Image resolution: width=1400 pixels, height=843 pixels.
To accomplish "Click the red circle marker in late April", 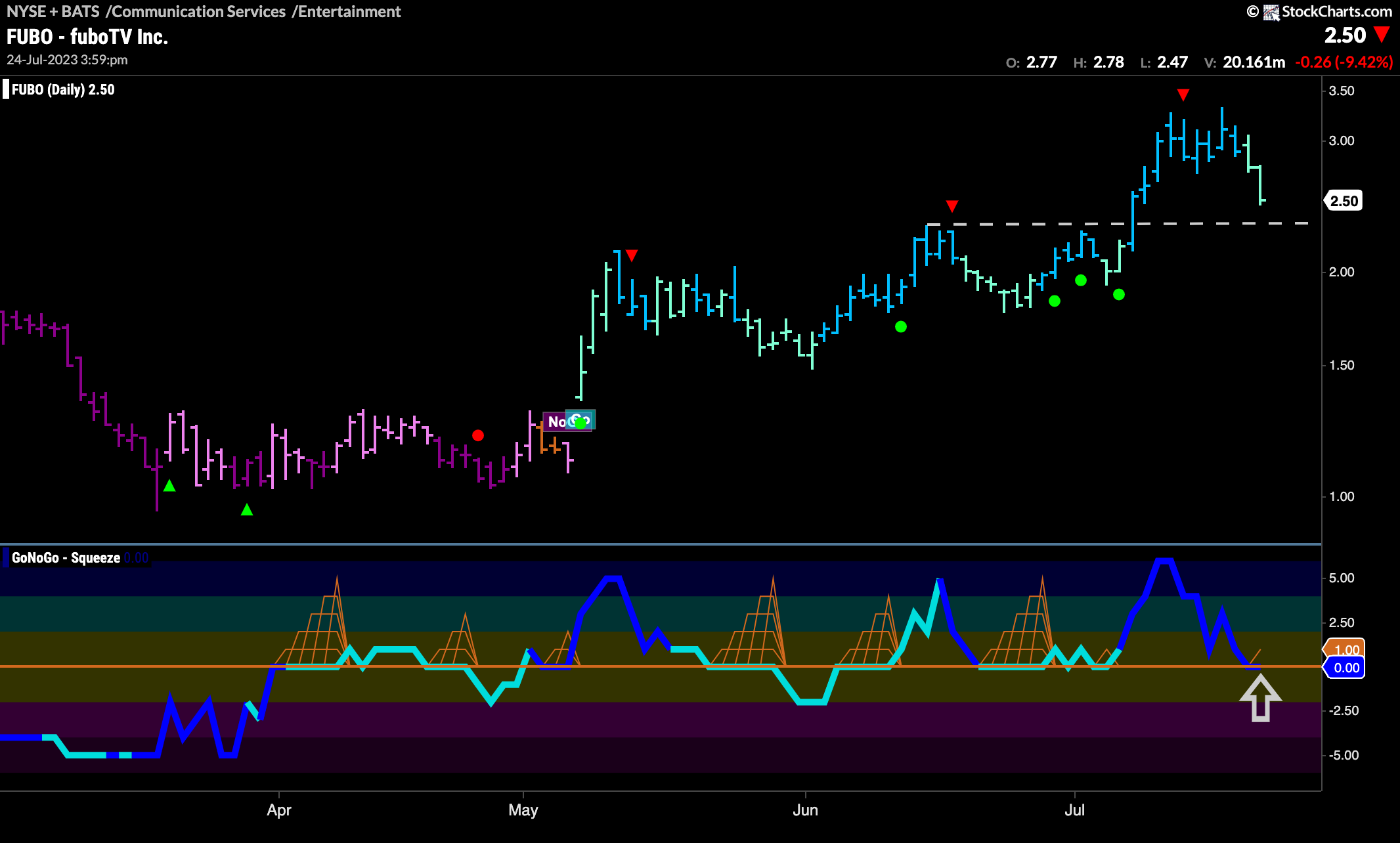I will tap(478, 435).
